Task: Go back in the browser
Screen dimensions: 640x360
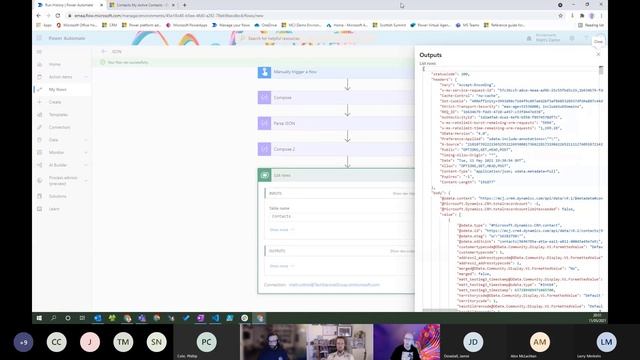Action: click(x=39, y=16)
